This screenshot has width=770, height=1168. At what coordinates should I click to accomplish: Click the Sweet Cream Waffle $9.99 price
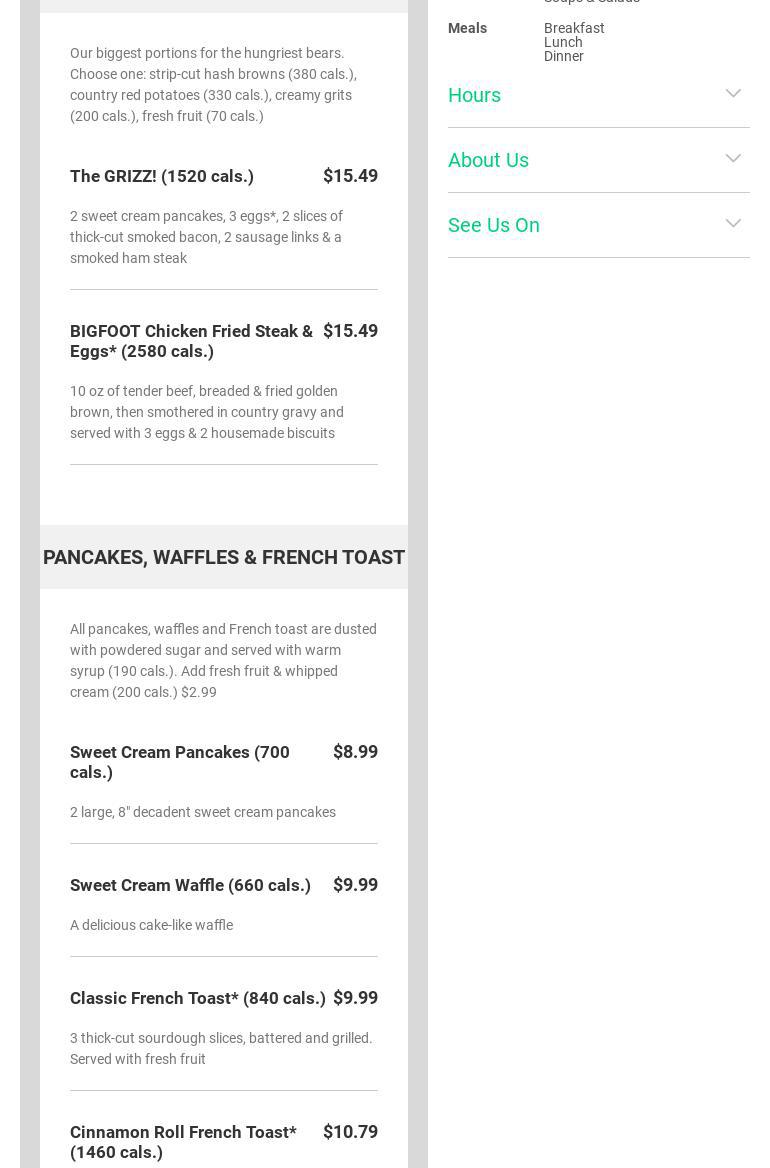tap(355, 885)
